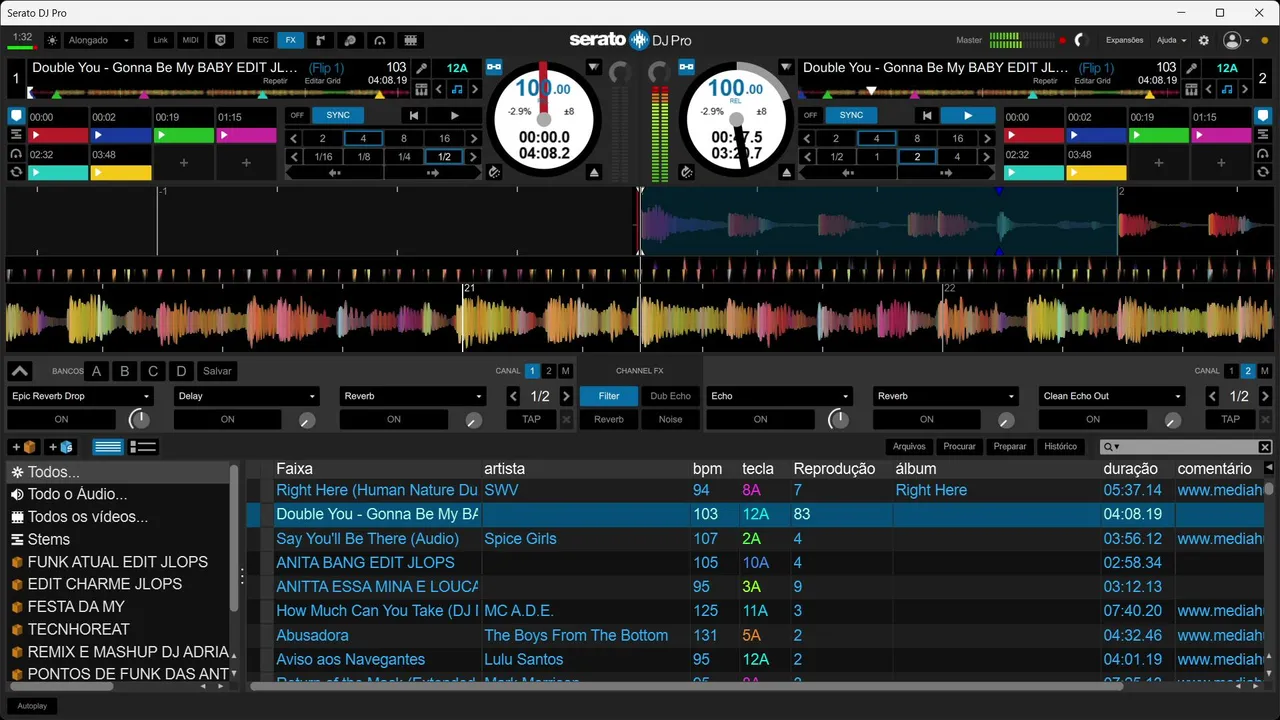Open the sampler panel icon next to FX
This screenshot has height=720, width=1280.
320,40
